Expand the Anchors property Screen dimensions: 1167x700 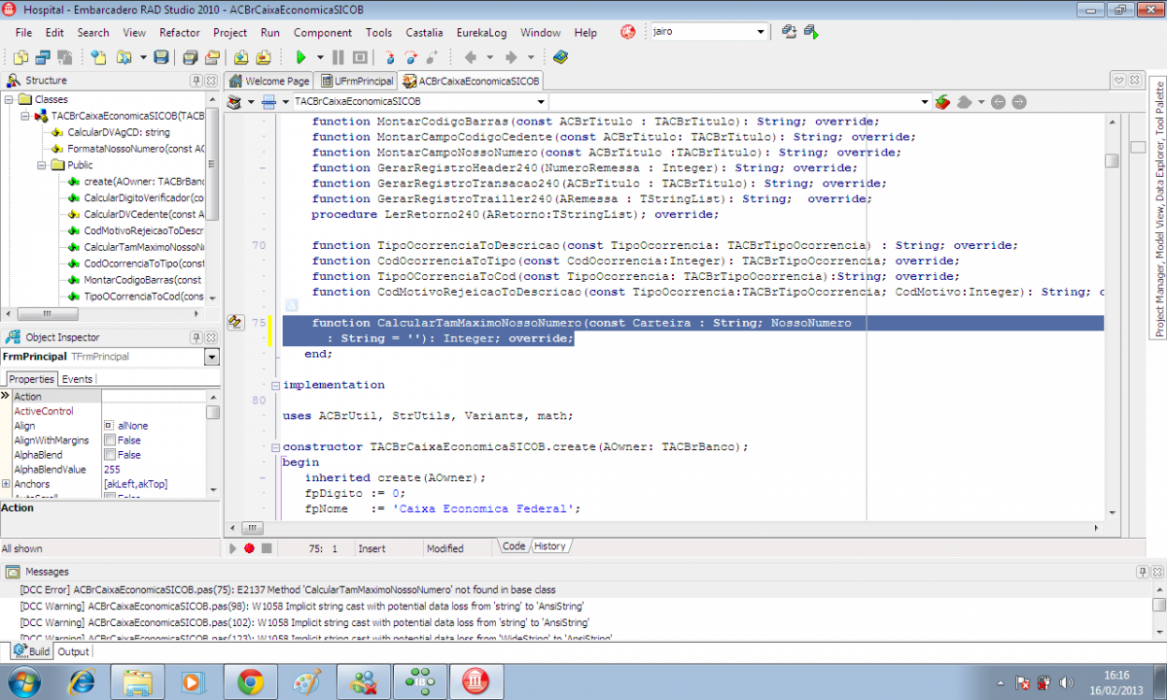(x=6, y=484)
